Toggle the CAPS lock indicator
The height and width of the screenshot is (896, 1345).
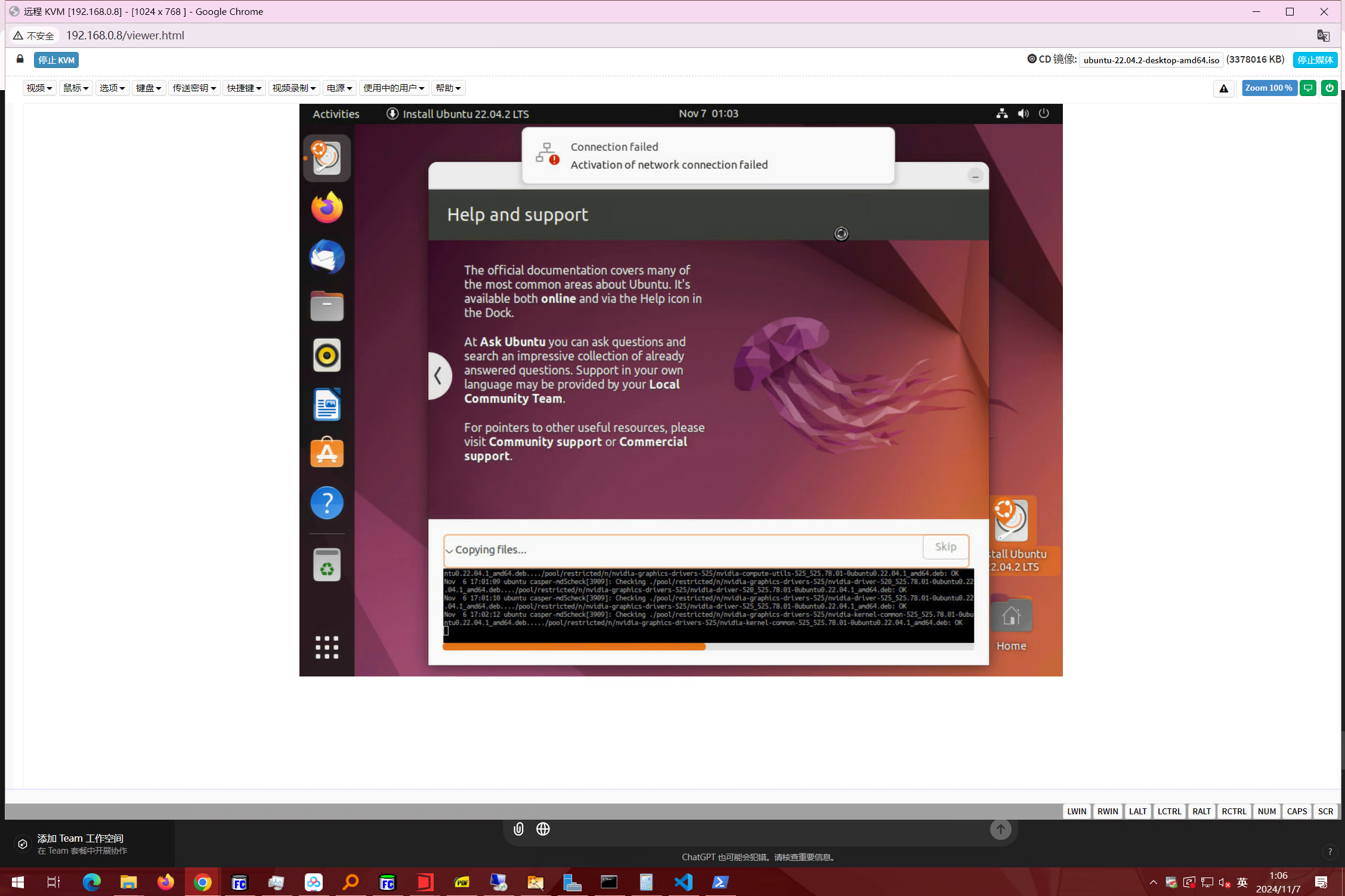[x=1296, y=811]
